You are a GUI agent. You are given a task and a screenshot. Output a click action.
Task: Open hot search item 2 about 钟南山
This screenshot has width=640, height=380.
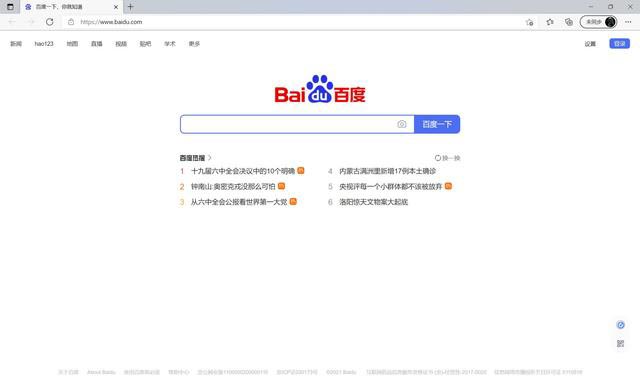[x=233, y=187]
